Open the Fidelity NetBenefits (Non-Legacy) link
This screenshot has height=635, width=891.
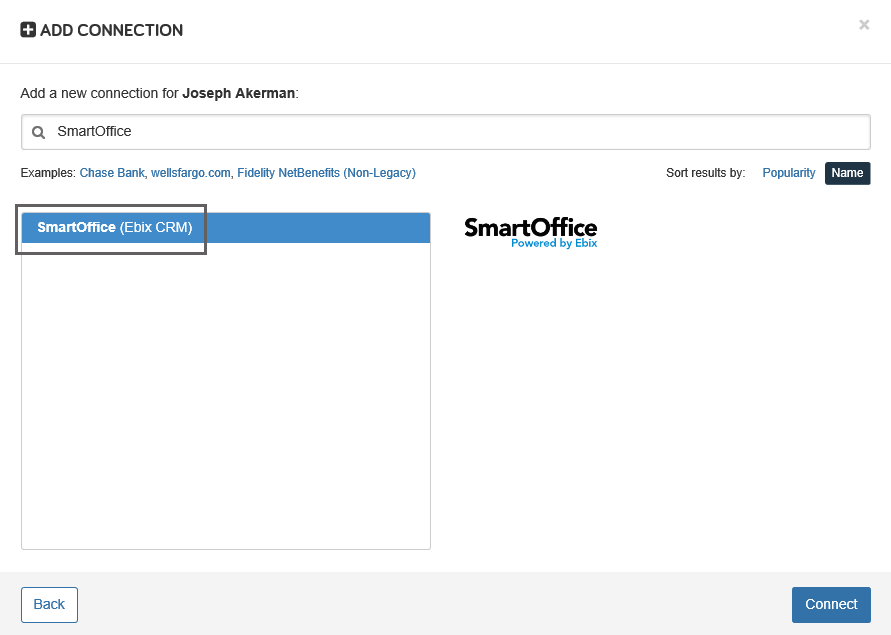pos(325,172)
